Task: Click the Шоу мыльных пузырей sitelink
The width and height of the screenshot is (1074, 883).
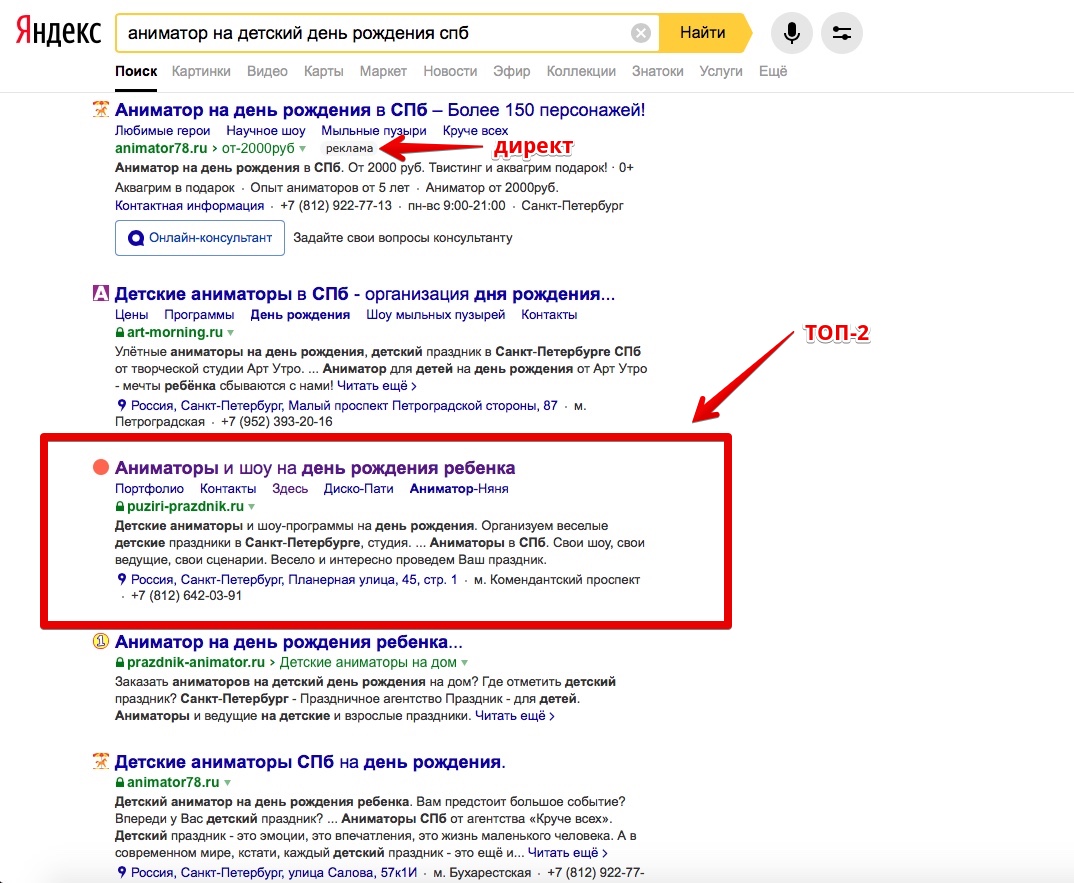Action: click(436, 315)
